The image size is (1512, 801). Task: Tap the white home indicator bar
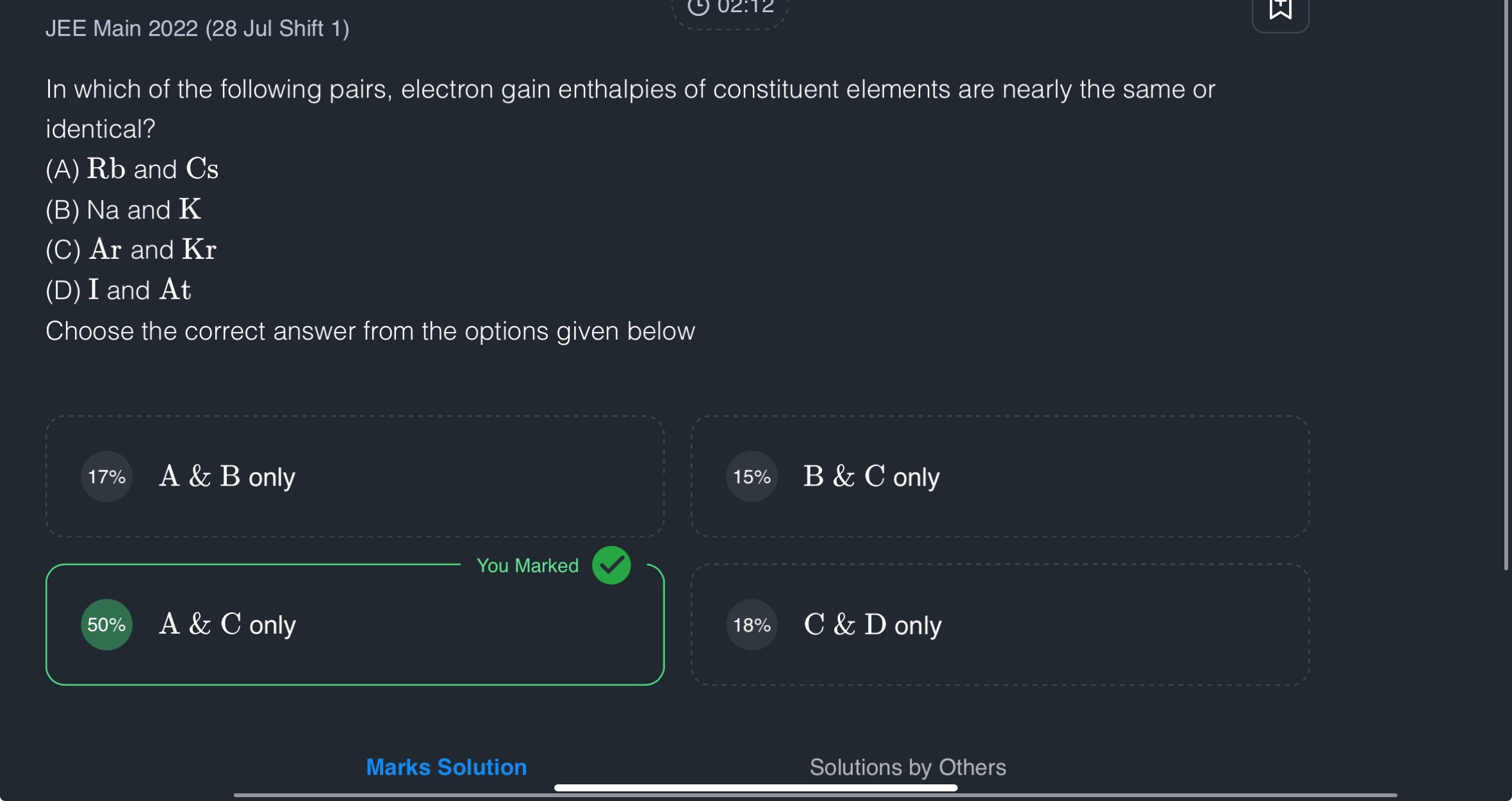(x=755, y=788)
